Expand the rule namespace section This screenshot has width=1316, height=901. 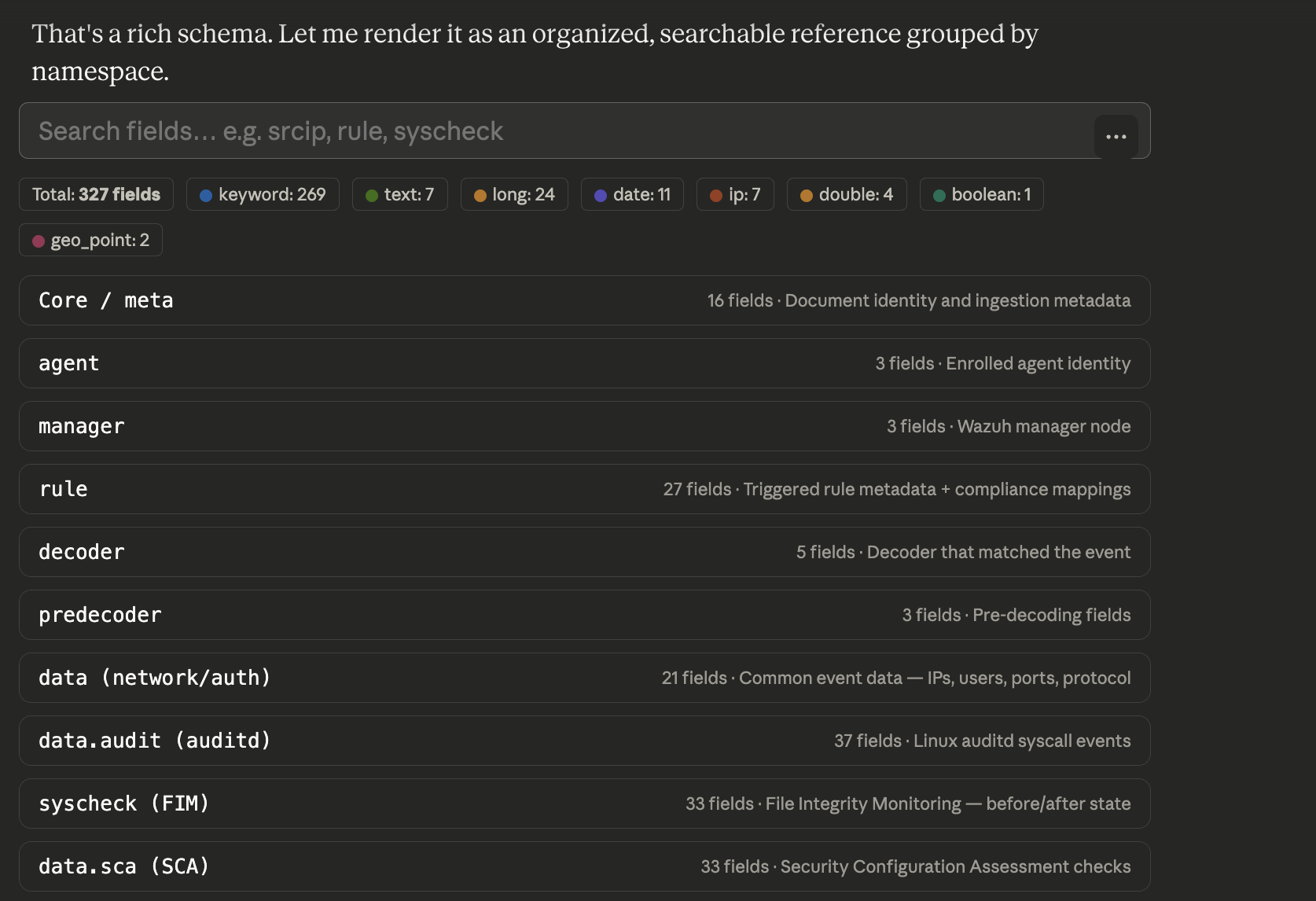[584, 488]
